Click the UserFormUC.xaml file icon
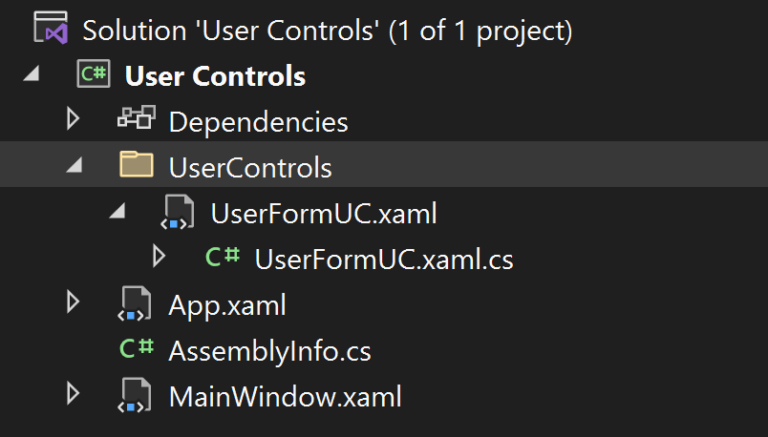Screen dimensions: 768x437 (177, 212)
